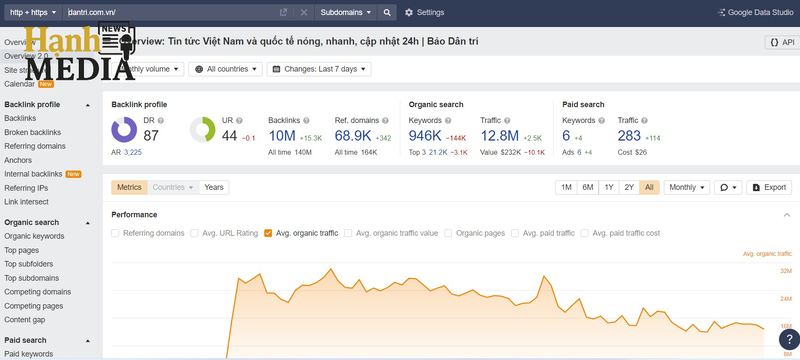Click the Organic Traffic info icon
This screenshot has width=800, height=360.
coord(507,121)
